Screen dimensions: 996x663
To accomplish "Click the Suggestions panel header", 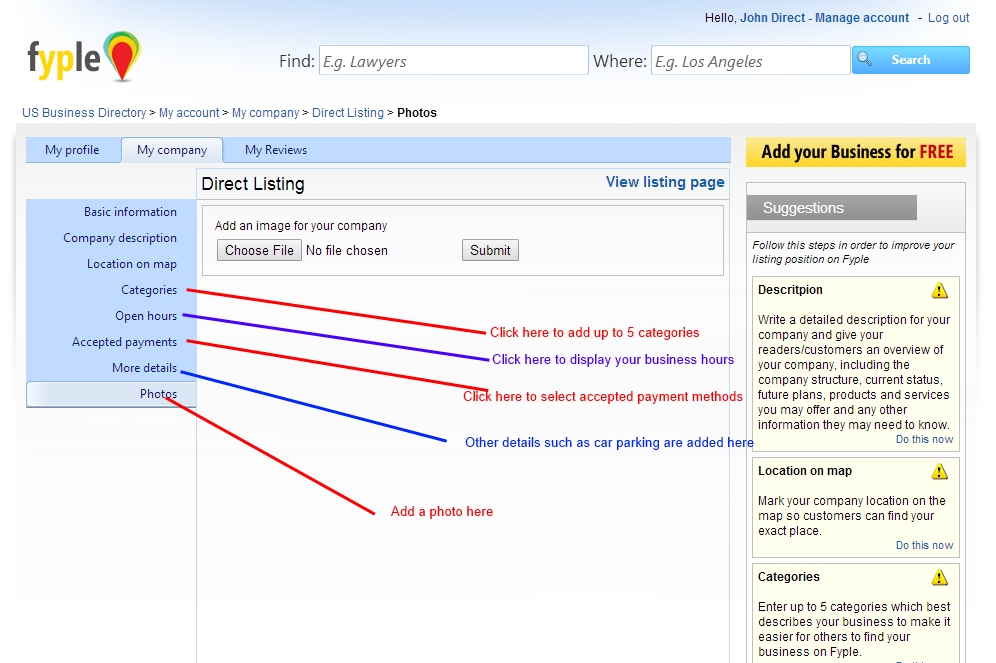I will tap(832, 208).
